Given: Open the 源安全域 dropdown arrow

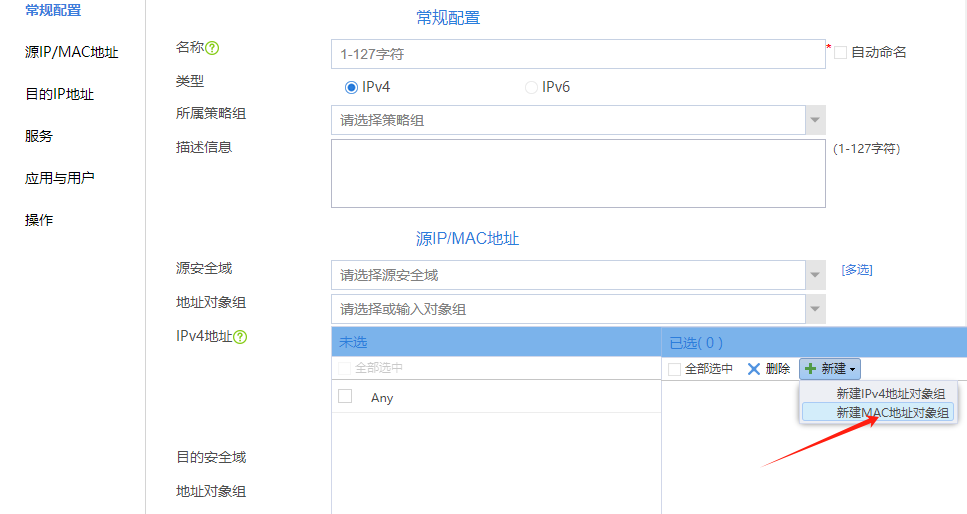Looking at the screenshot, I should pos(816,275).
